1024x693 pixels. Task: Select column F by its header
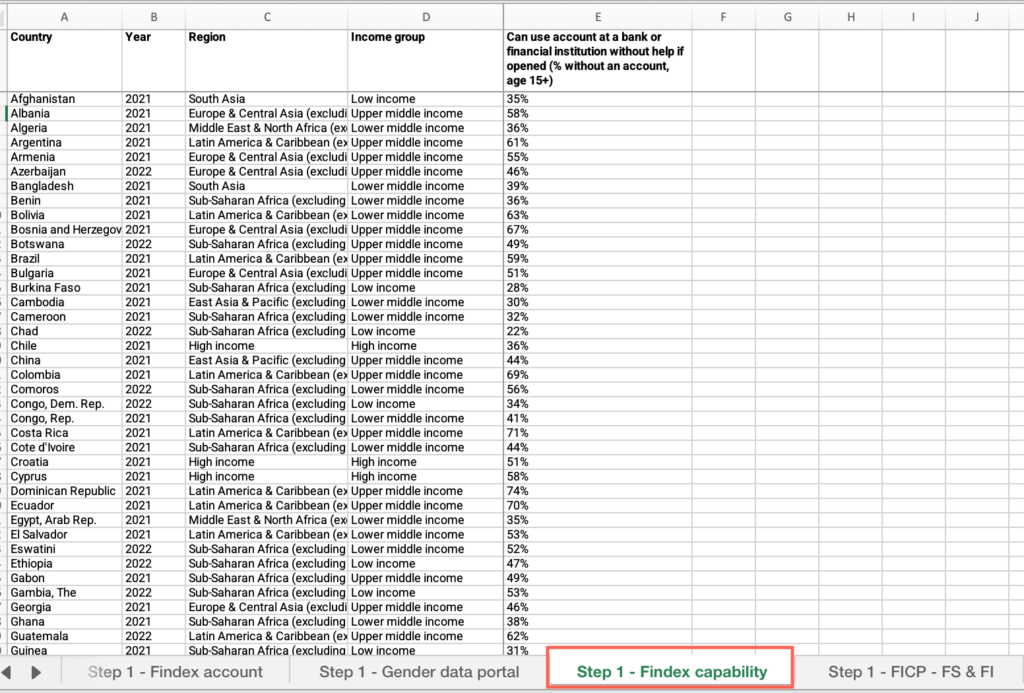tap(724, 17)
